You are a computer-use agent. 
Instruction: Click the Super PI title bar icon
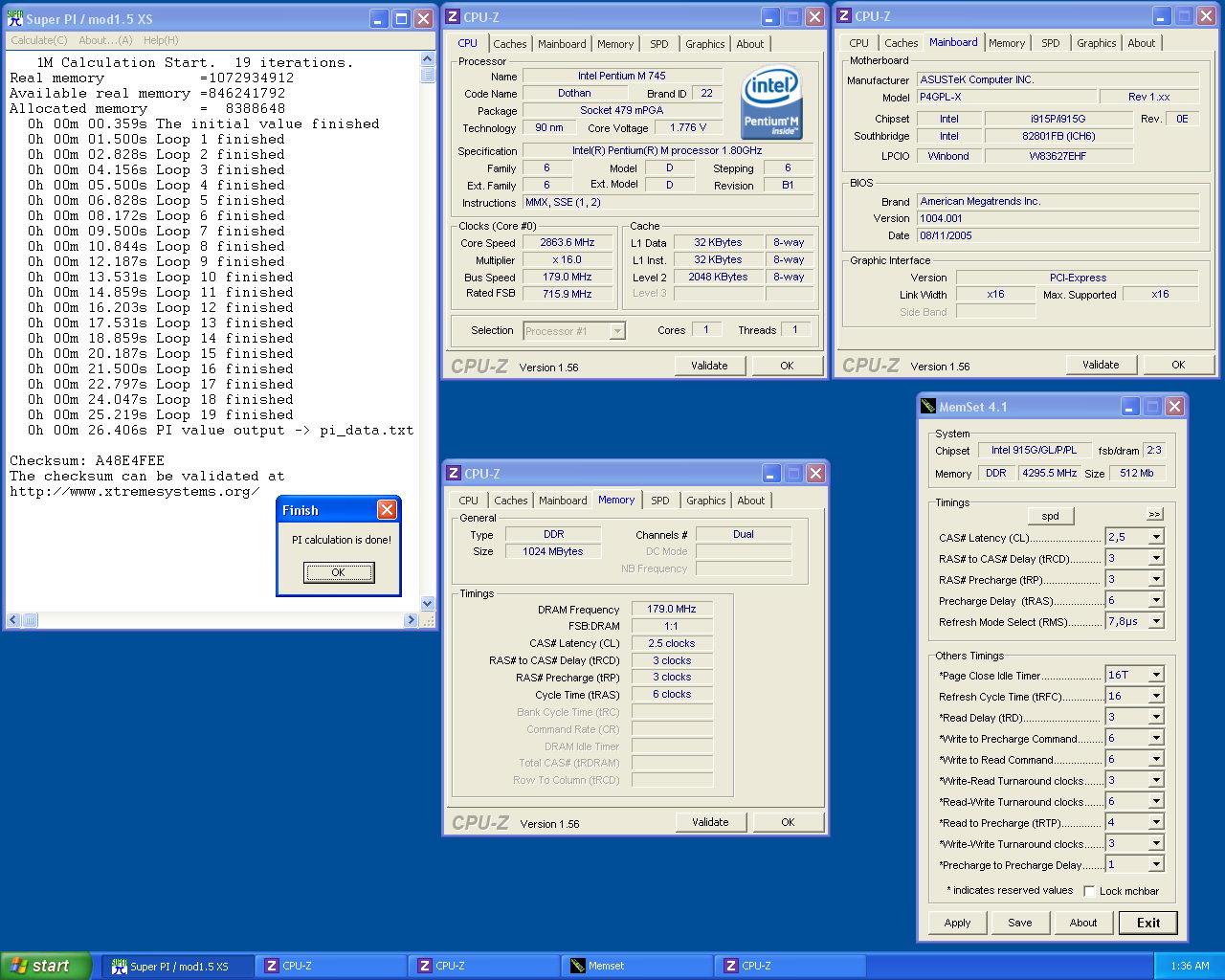pos(13,18)
